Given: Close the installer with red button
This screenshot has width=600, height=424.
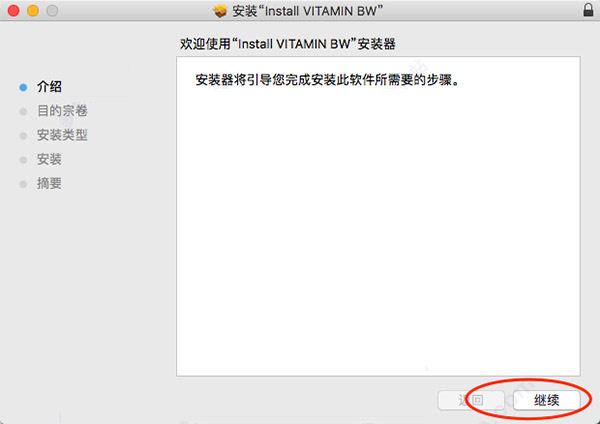Looking at the screenshot, I should click(x=13, y=11).
